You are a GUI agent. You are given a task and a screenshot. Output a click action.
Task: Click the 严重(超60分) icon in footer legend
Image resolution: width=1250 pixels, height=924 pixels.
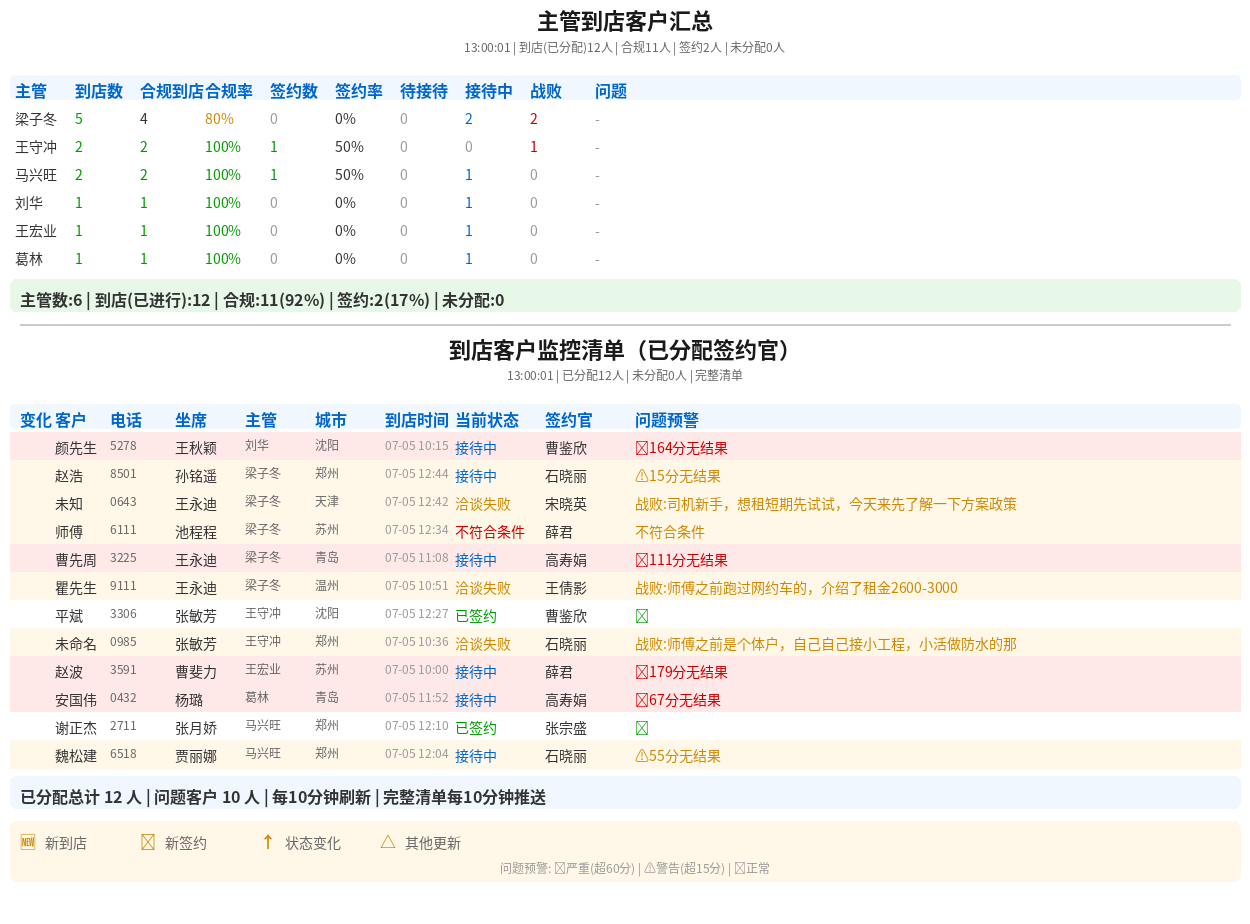[x=560, y=868]
